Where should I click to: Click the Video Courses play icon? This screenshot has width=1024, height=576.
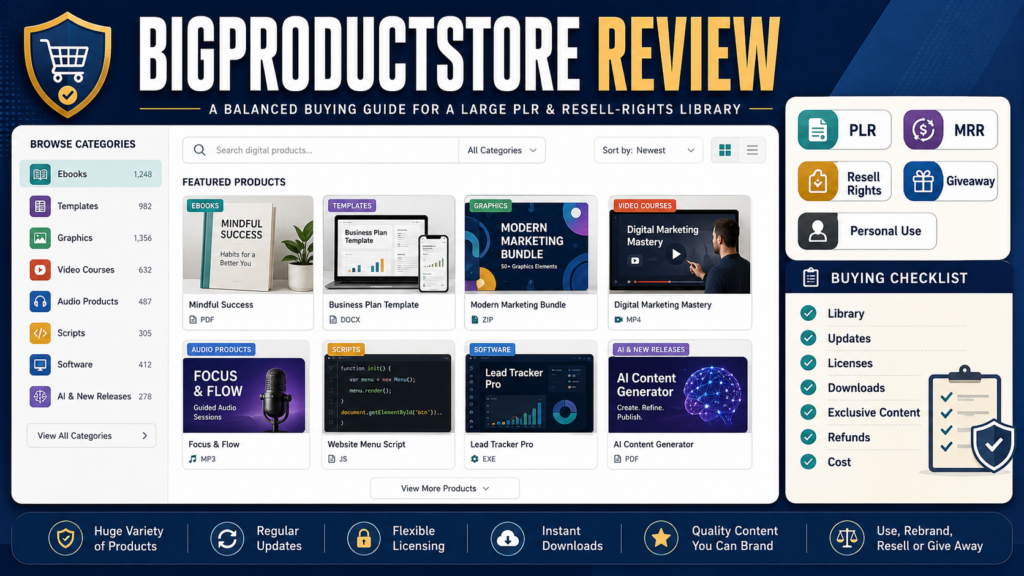(x=40, y=270)
